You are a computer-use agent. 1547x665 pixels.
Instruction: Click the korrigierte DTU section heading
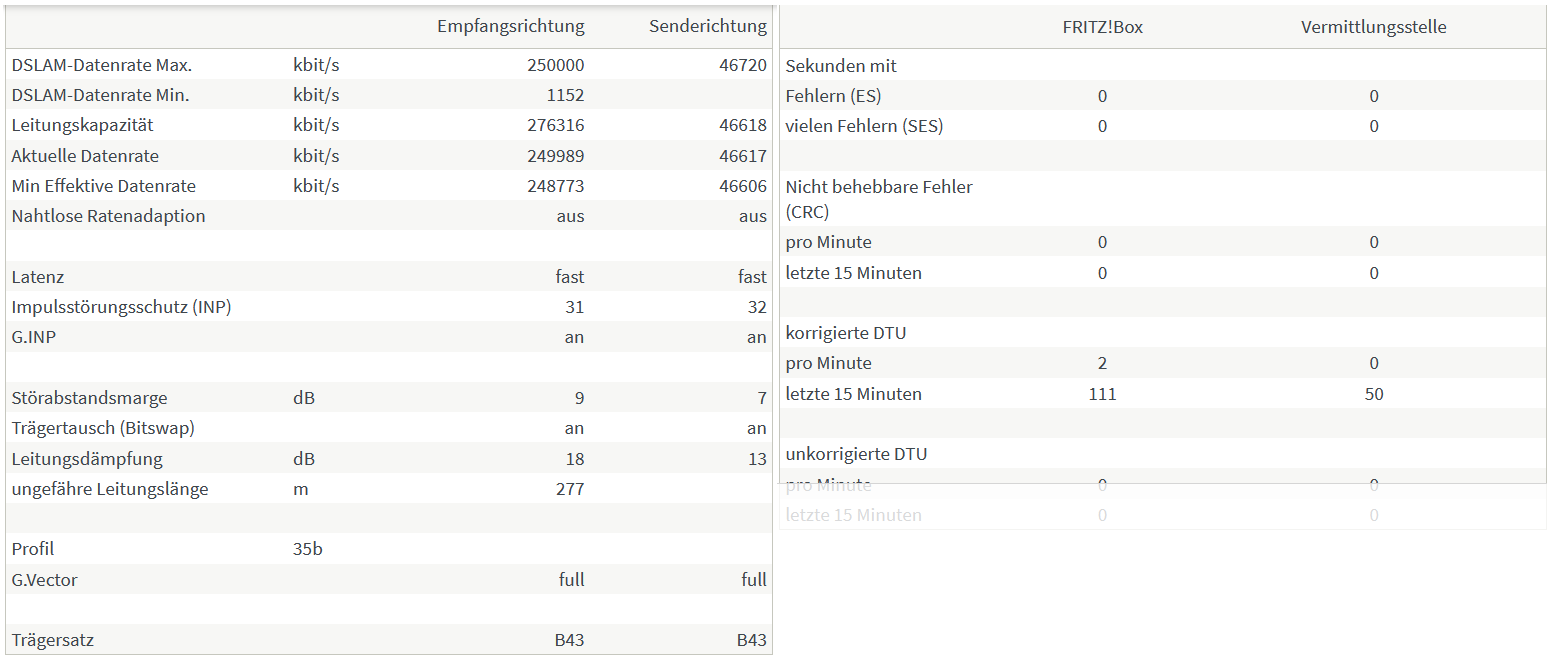846,333
